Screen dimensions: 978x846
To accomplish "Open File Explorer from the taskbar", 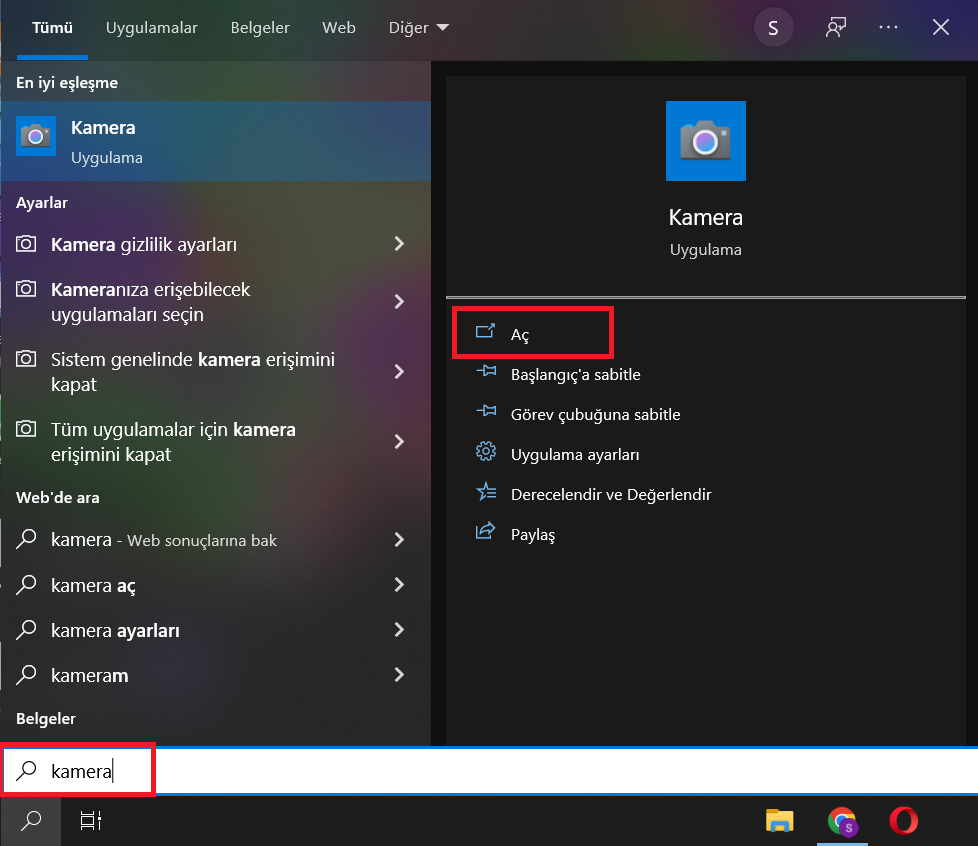I will click(779, 821).
